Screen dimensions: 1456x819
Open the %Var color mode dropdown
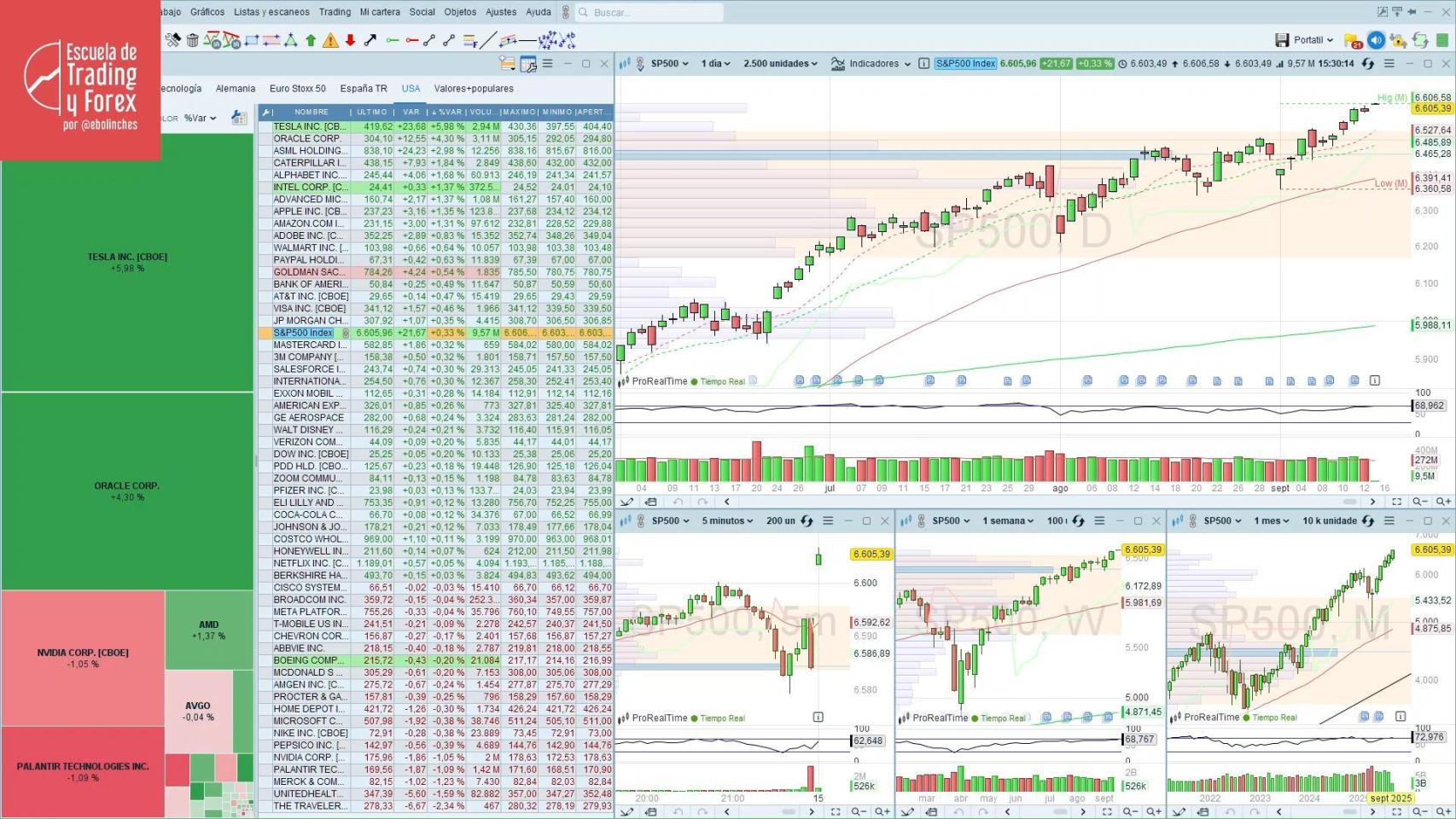(x=198, y=118)
